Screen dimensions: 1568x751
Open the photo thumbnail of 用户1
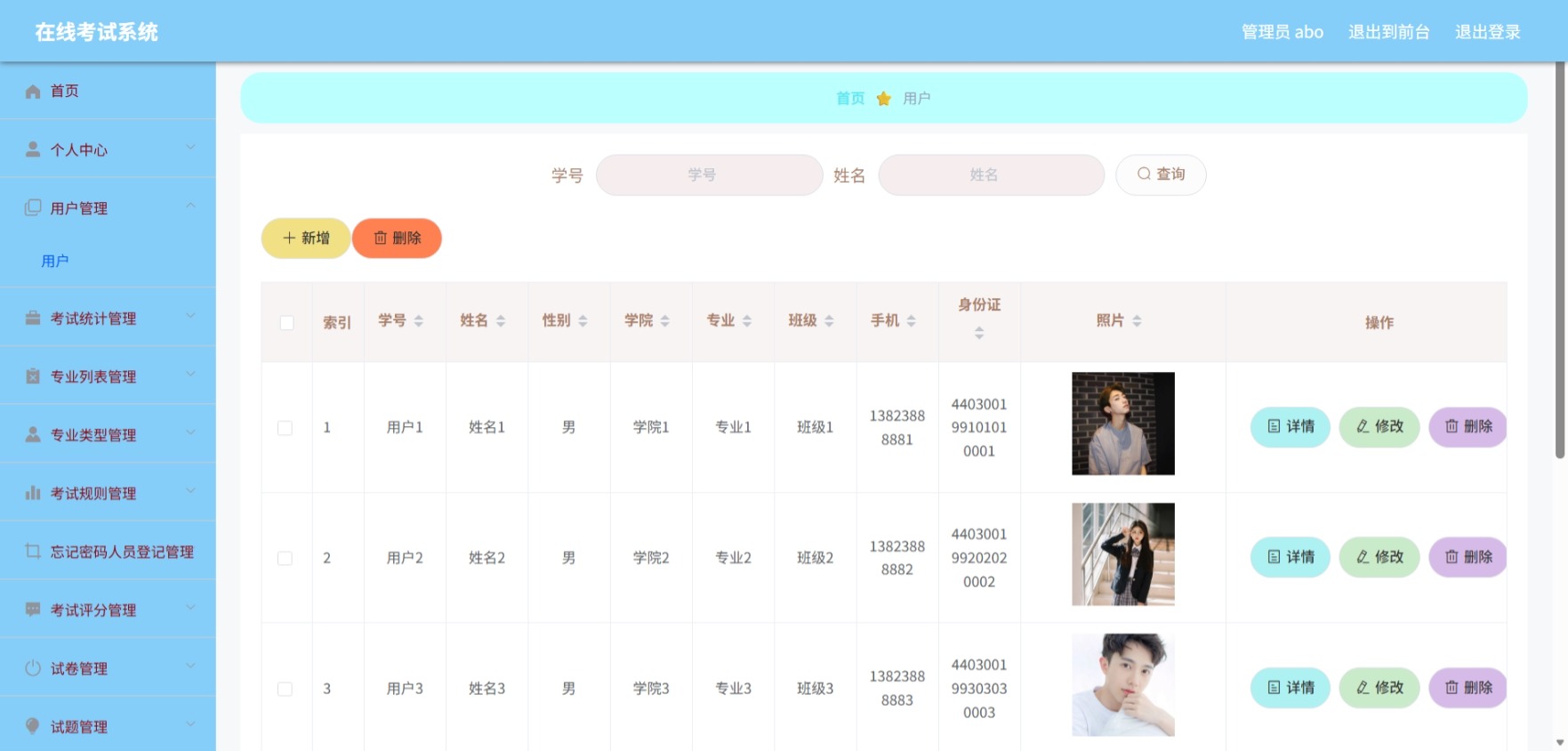click(x=1123, y=424)
